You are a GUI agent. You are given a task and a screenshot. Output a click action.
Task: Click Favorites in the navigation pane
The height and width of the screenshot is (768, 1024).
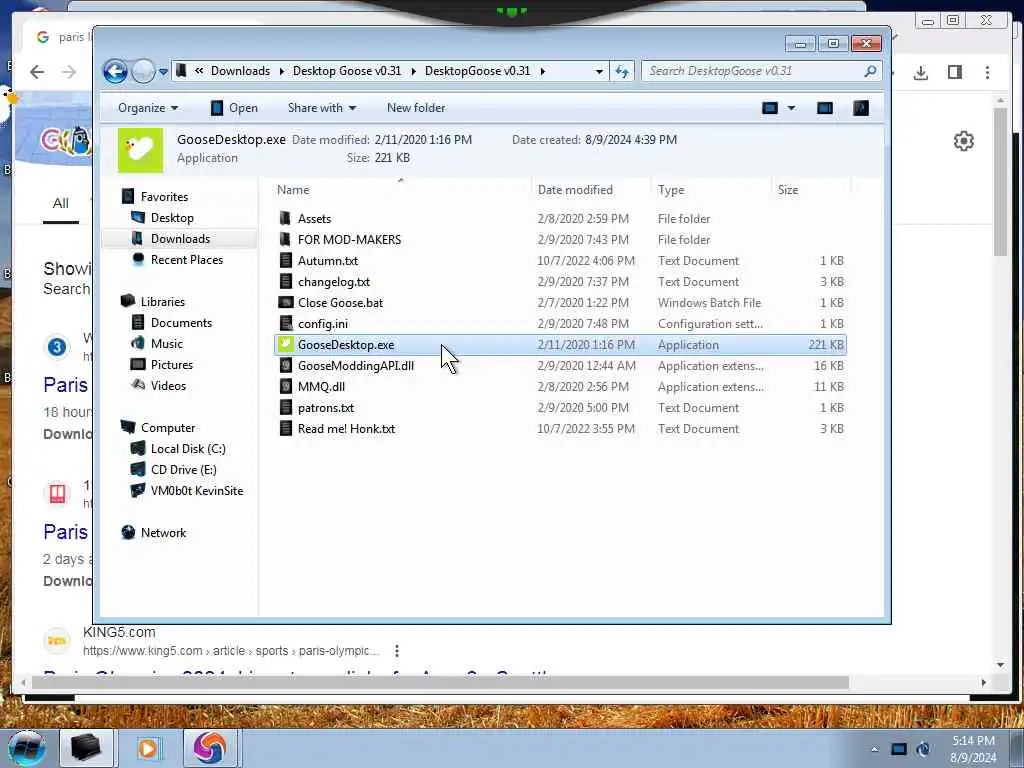(x=165, y=197)
